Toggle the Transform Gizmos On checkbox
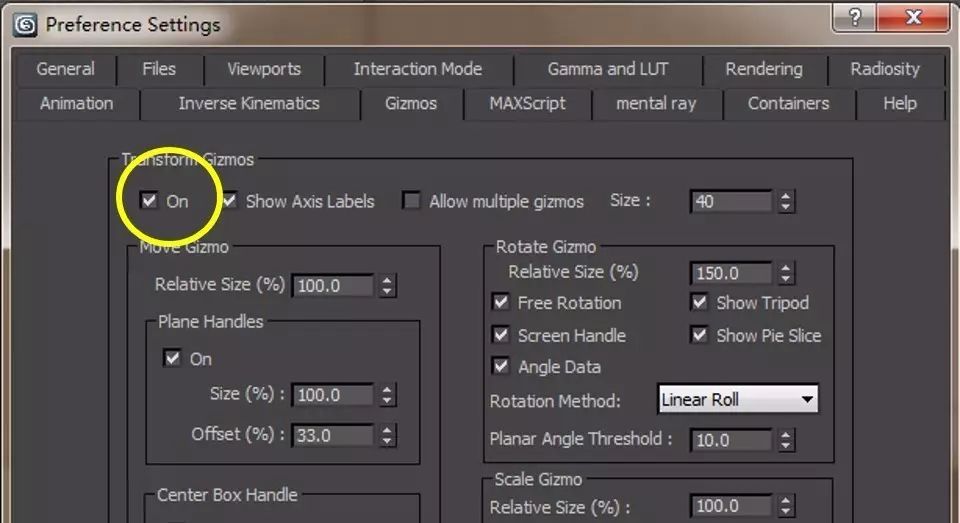The width and height of the screenshot is (960, 523). pyautogui.click(x=149, y=201)
